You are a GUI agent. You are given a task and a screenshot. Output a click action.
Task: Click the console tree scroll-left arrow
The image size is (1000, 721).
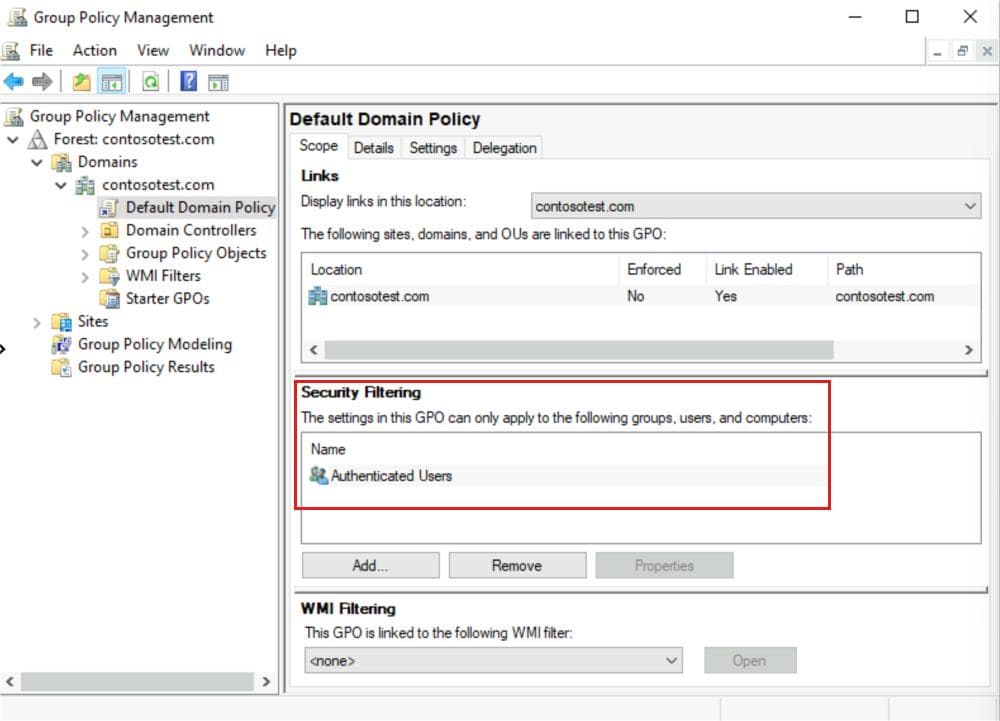tap(10, 681)
